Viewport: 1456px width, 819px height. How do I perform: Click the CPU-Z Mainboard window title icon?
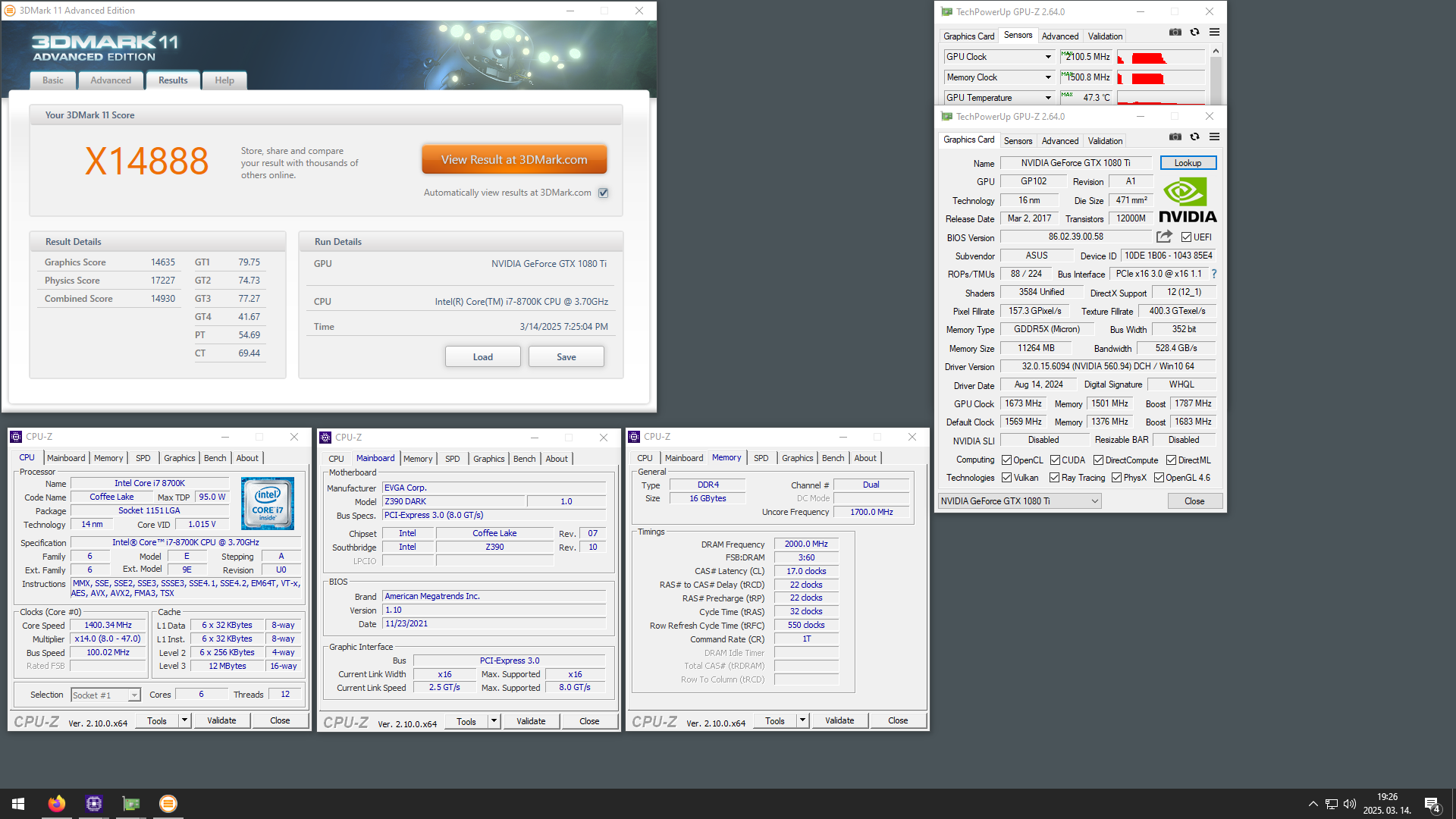325,438
